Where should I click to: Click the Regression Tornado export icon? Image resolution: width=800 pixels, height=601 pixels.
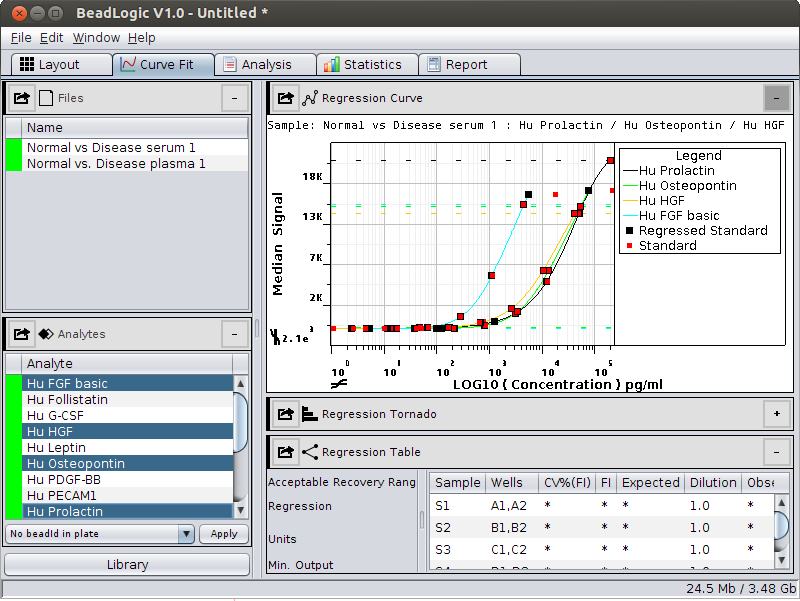tap(285, 414)
